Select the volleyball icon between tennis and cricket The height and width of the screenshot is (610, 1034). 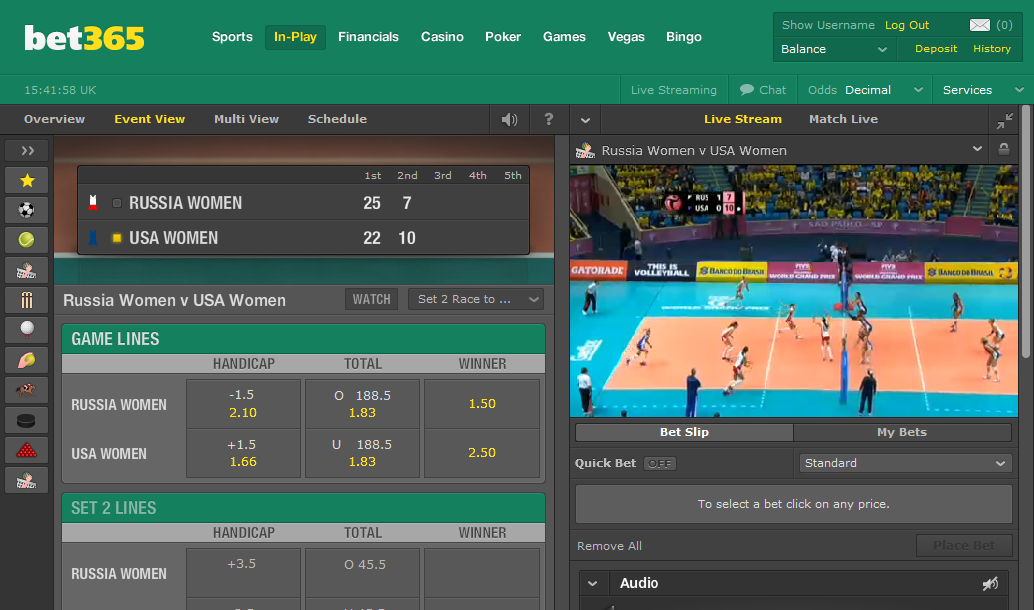click(27, 270)
